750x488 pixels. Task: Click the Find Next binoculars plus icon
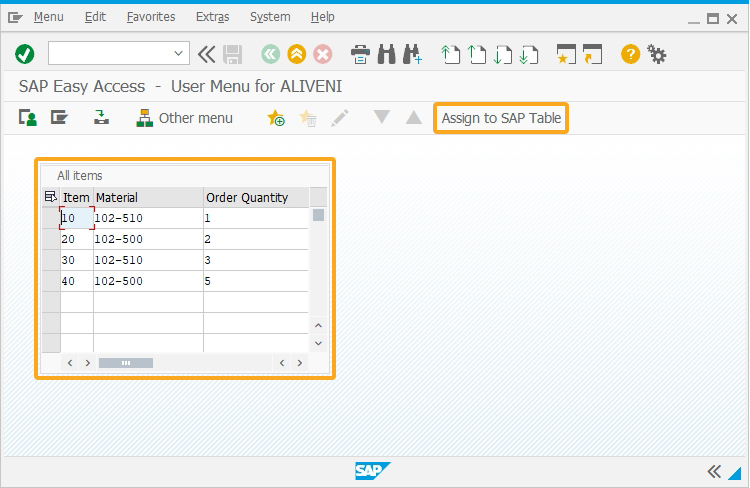(x=412, y=54)
